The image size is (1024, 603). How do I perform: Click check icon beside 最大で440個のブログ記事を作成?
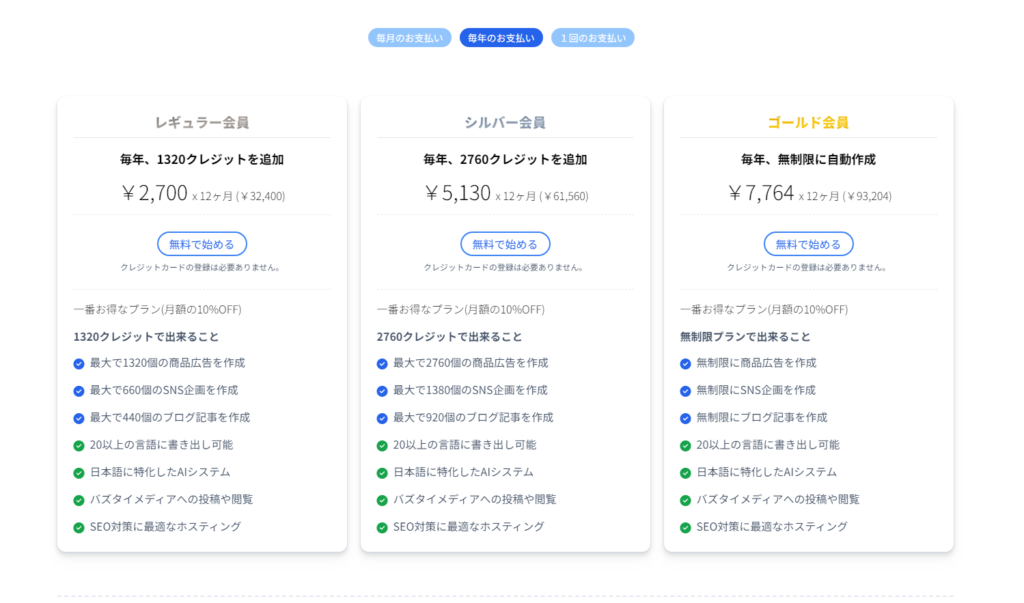[79, 418]
